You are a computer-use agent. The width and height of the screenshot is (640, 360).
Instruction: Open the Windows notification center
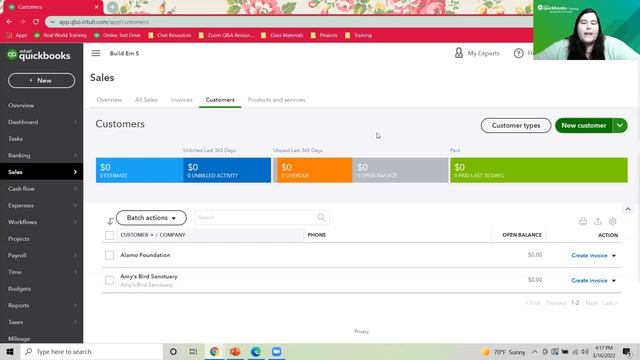coord(627,351)
